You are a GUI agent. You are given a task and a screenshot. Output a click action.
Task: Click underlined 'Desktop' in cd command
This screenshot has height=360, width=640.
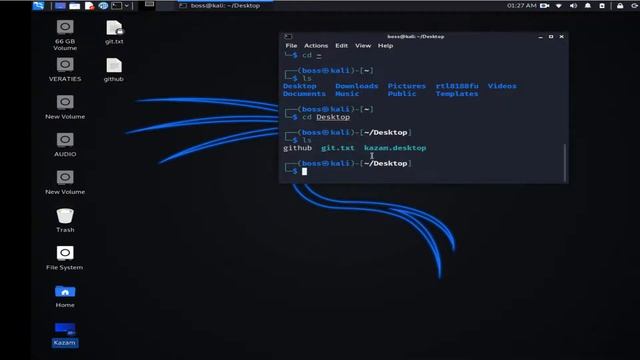[x=333, y=117]
